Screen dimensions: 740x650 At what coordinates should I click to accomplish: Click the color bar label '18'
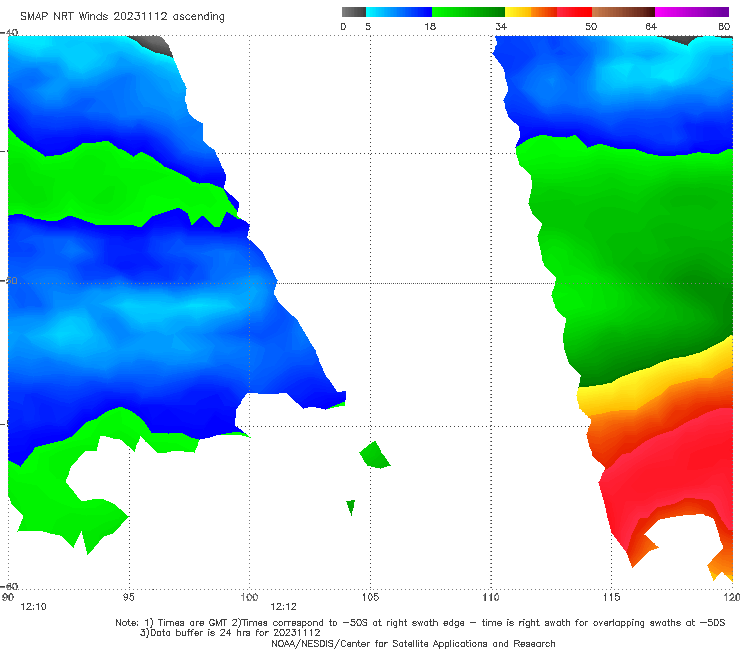[430, 27]
